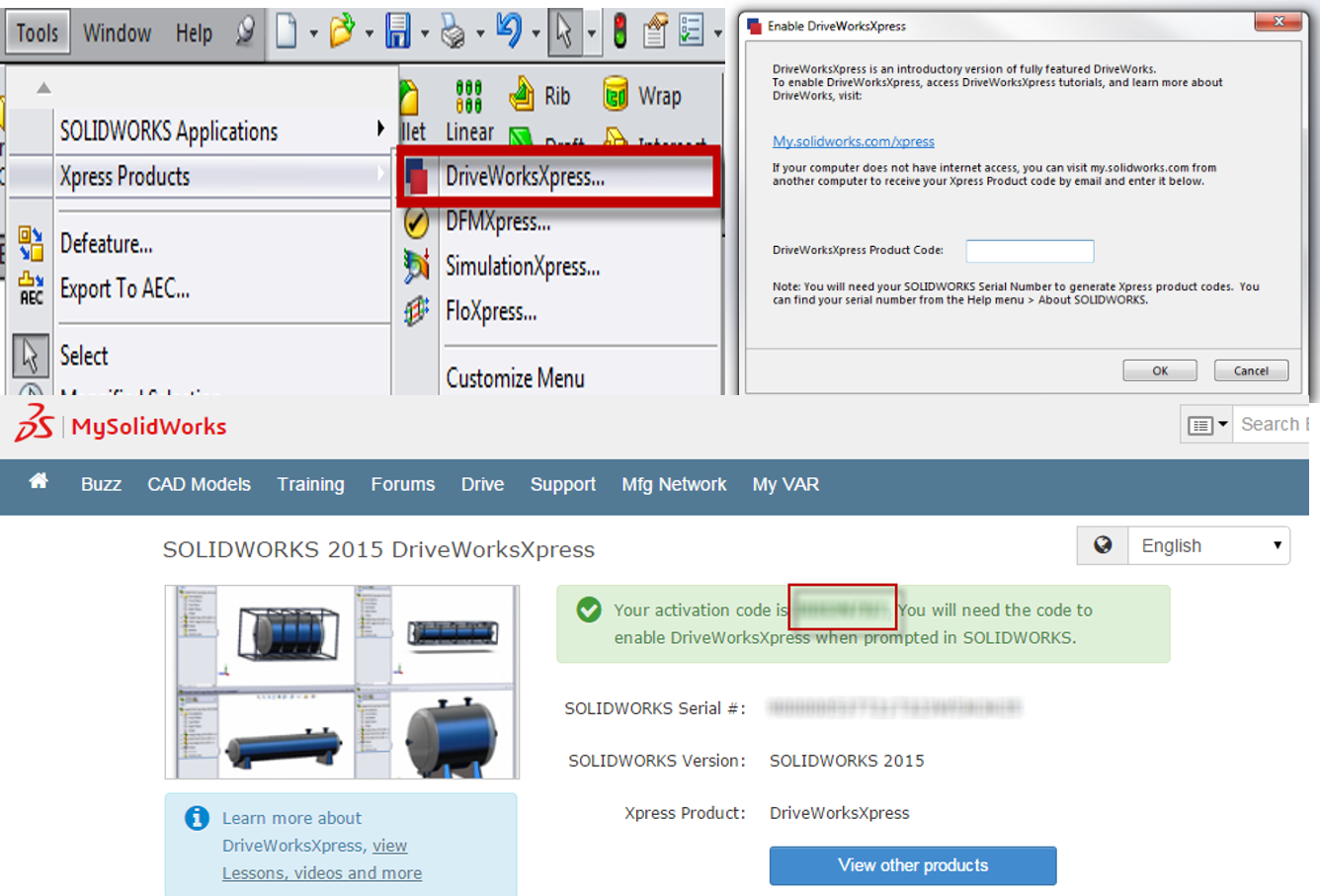Open the Options dropdown arrow
This screenshot has width=1320, height=896.
[x=717, y=34]
